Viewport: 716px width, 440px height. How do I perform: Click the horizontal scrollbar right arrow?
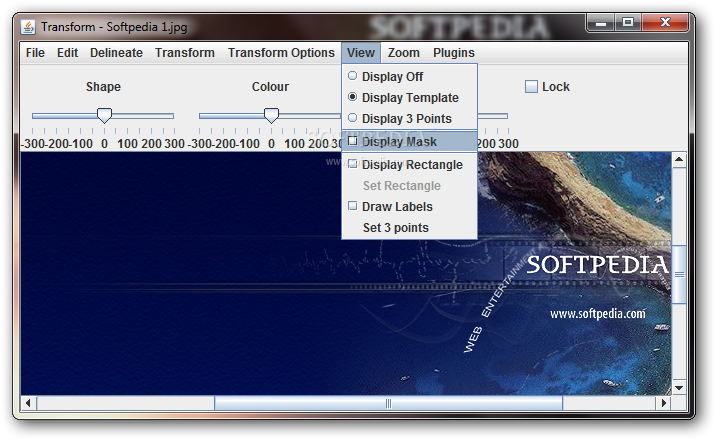click(664, 403)
